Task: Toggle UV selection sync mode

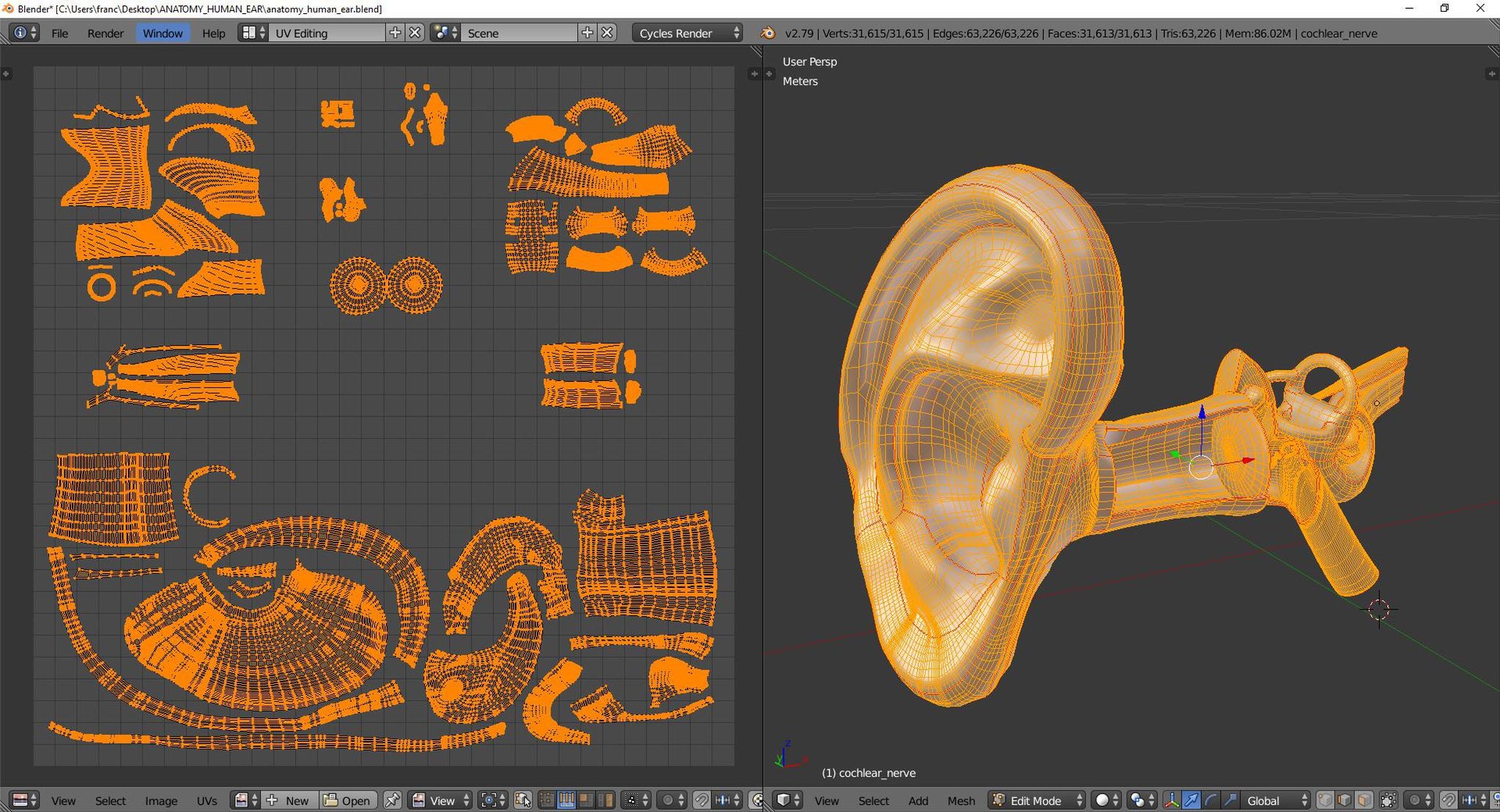Action: 522,800
